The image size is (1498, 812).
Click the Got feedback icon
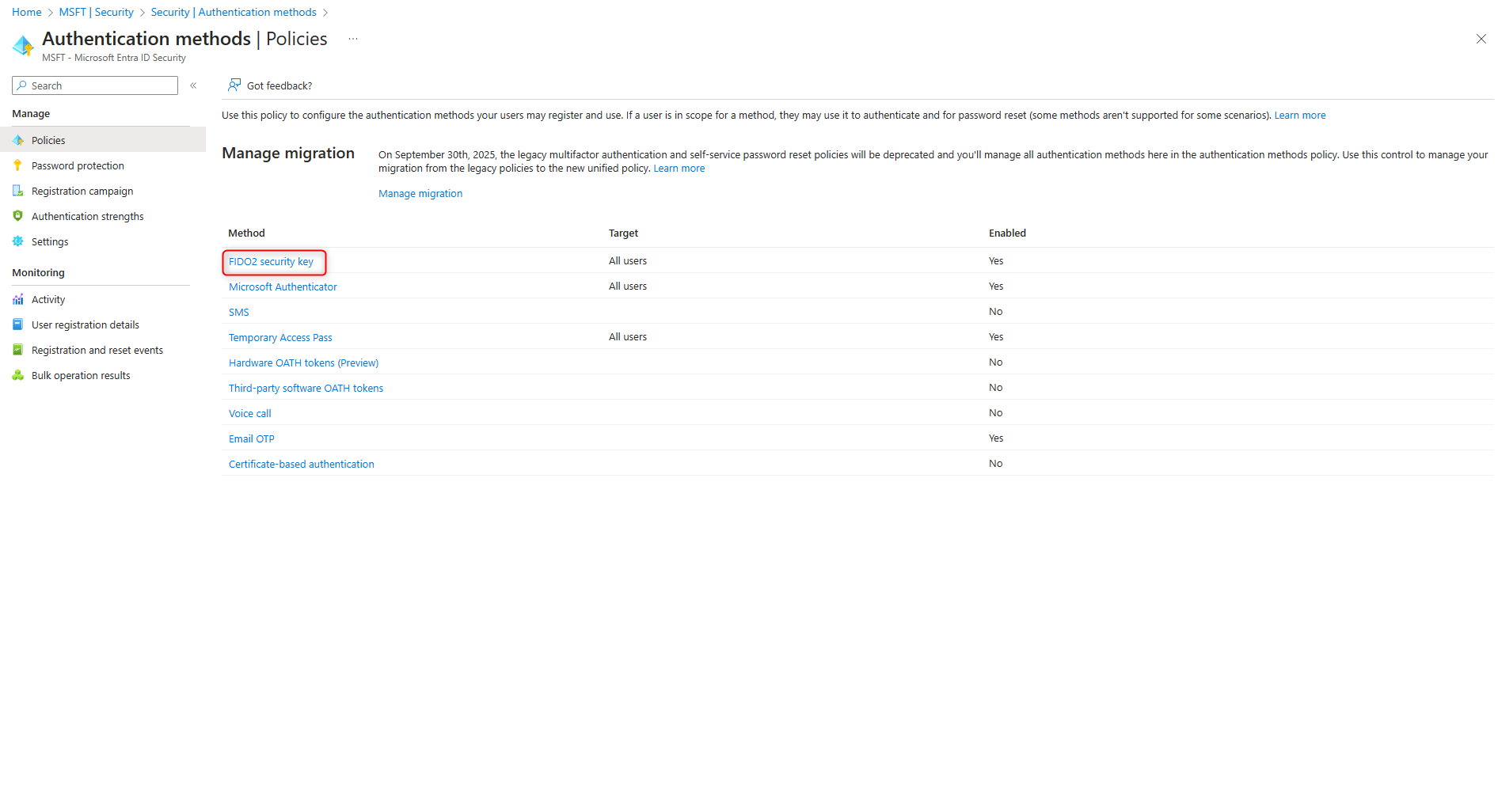tap(234, 85)
